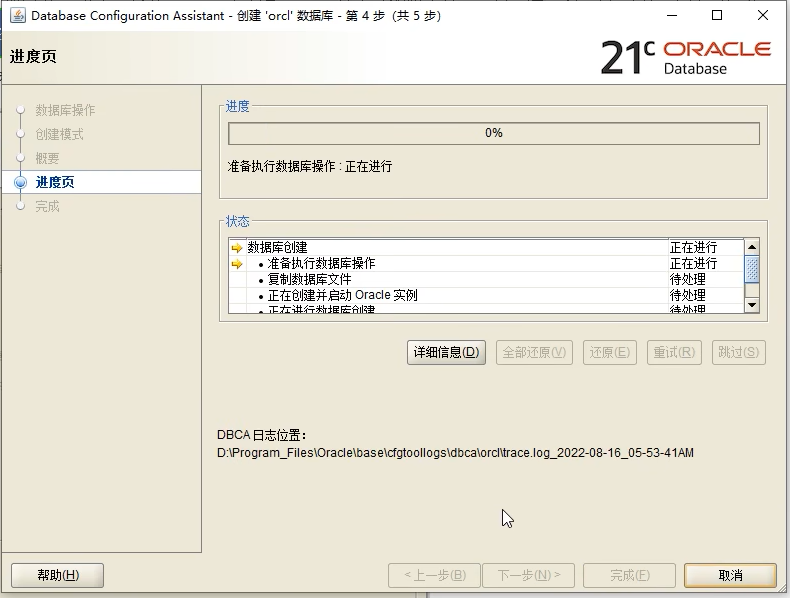The image size is (790, 598).
Task: Click 正在进行 status of 数据库创建 row
Action: tap(693, 247)
